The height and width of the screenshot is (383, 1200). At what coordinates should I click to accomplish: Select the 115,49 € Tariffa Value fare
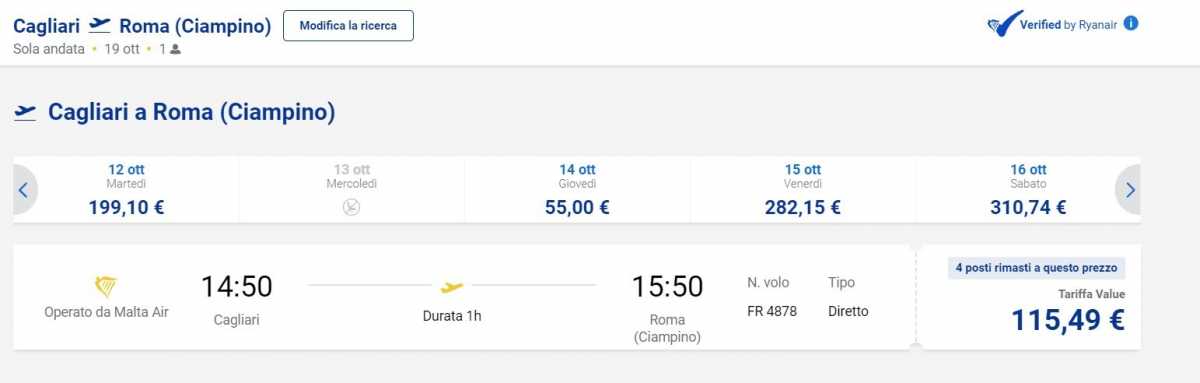click(1030, 297)
